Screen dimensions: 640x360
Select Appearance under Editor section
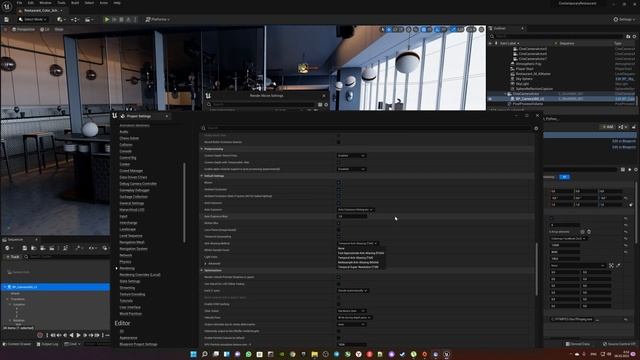[x=128, y=338]
